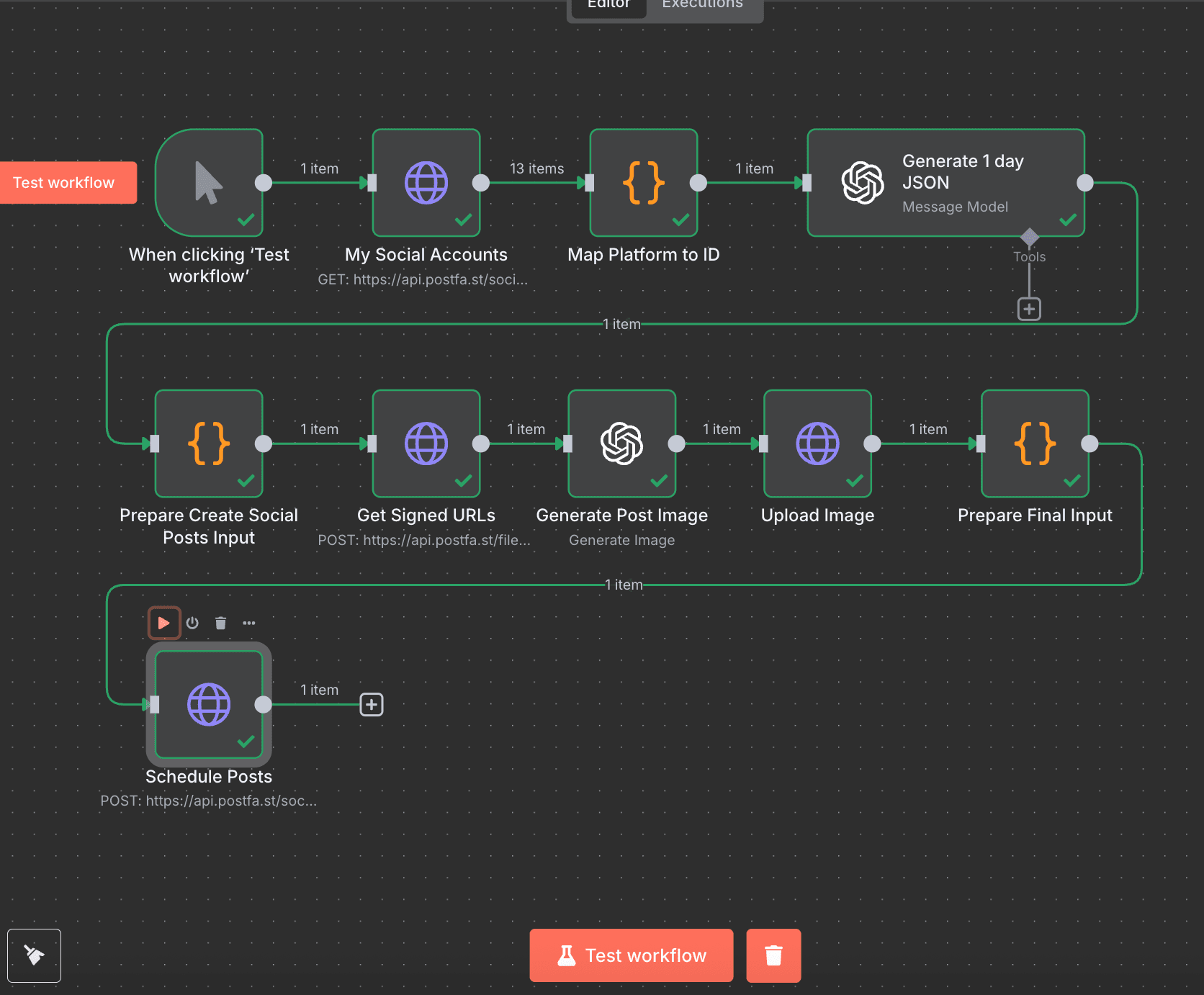Open the My Social Accounts HTTP node
1204x995 pixels.
[426, 183]
